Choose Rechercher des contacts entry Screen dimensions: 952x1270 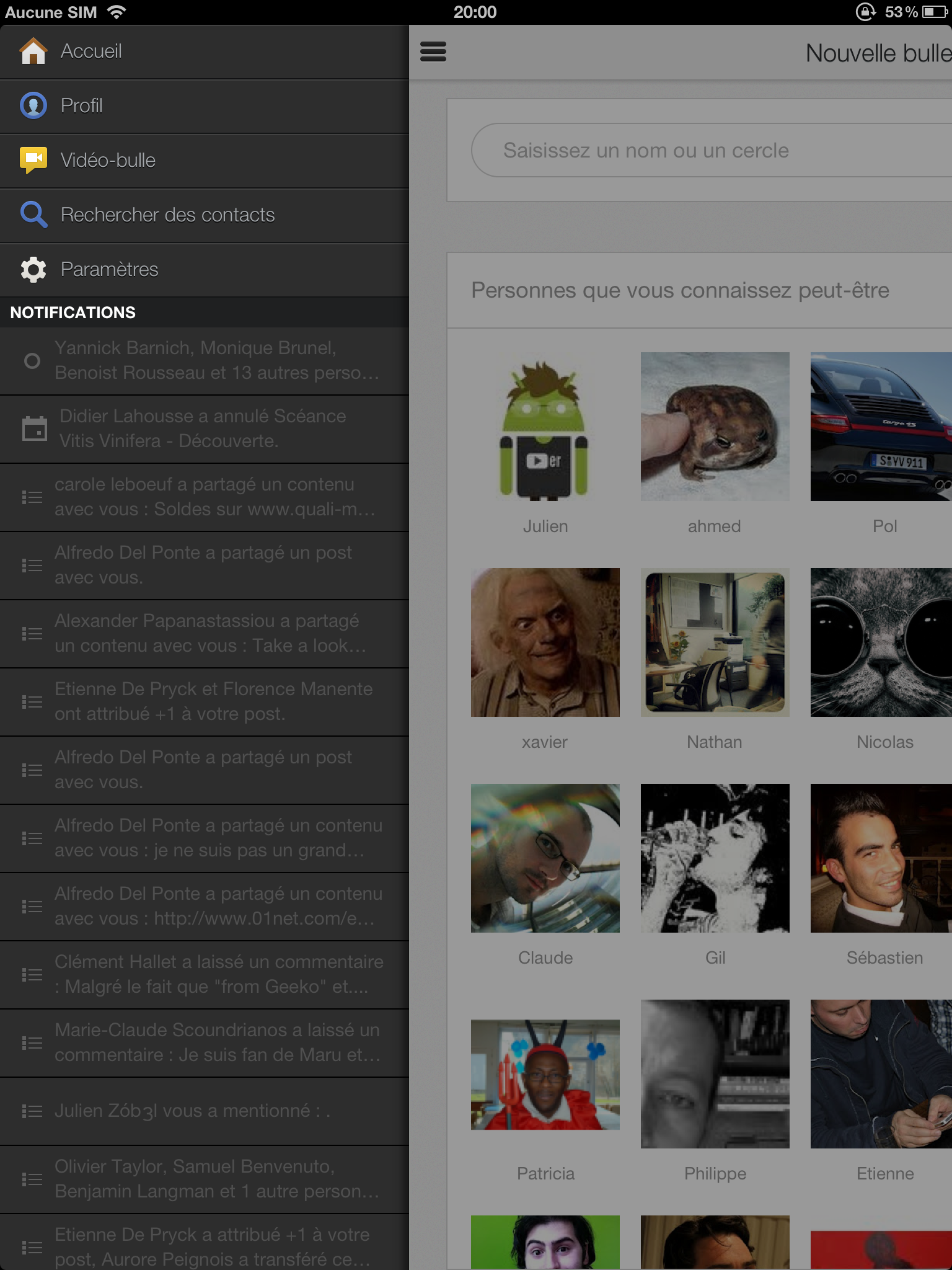click(x=205, y=215)
